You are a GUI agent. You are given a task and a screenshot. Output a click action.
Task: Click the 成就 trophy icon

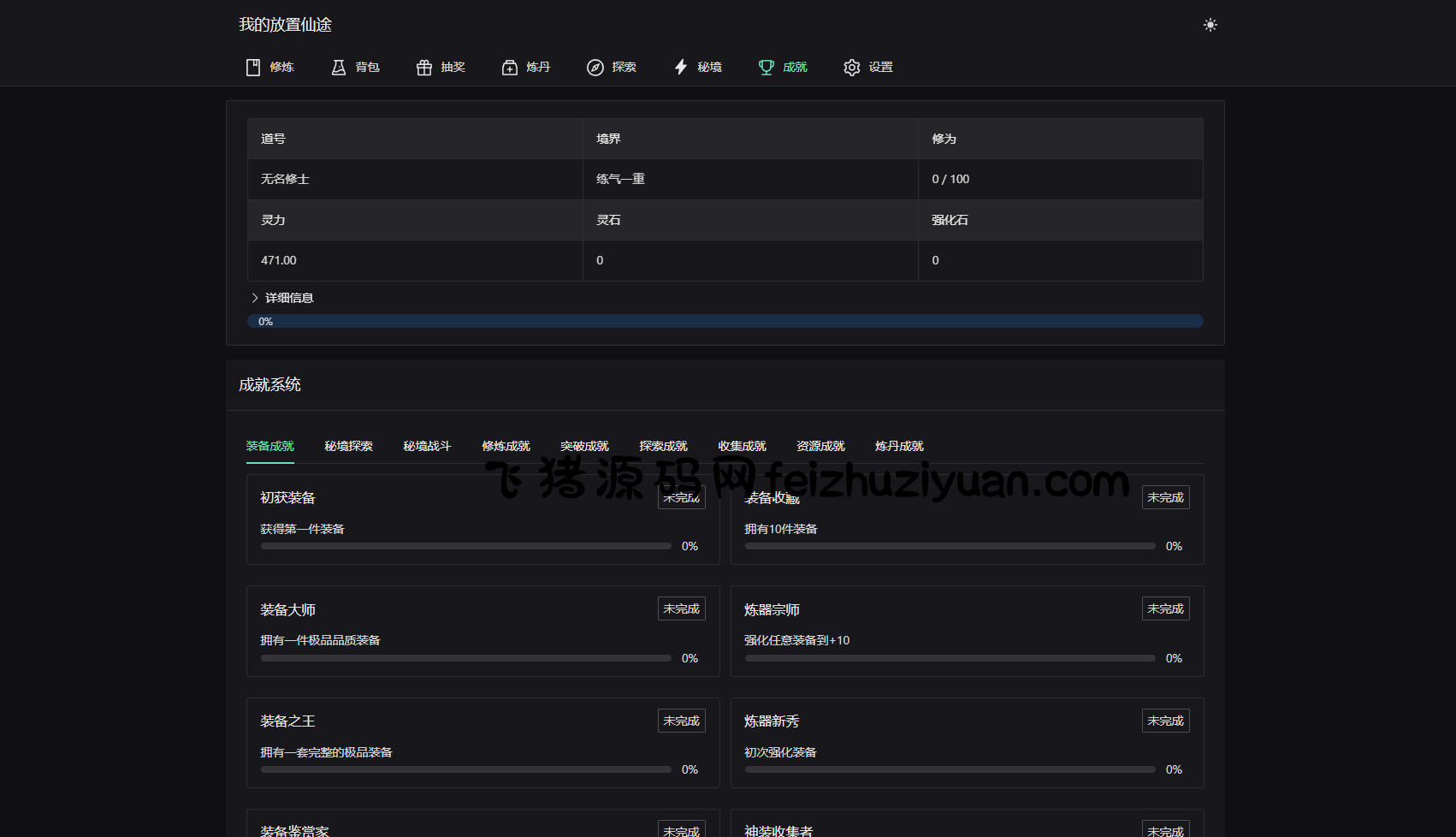point(766,68)
